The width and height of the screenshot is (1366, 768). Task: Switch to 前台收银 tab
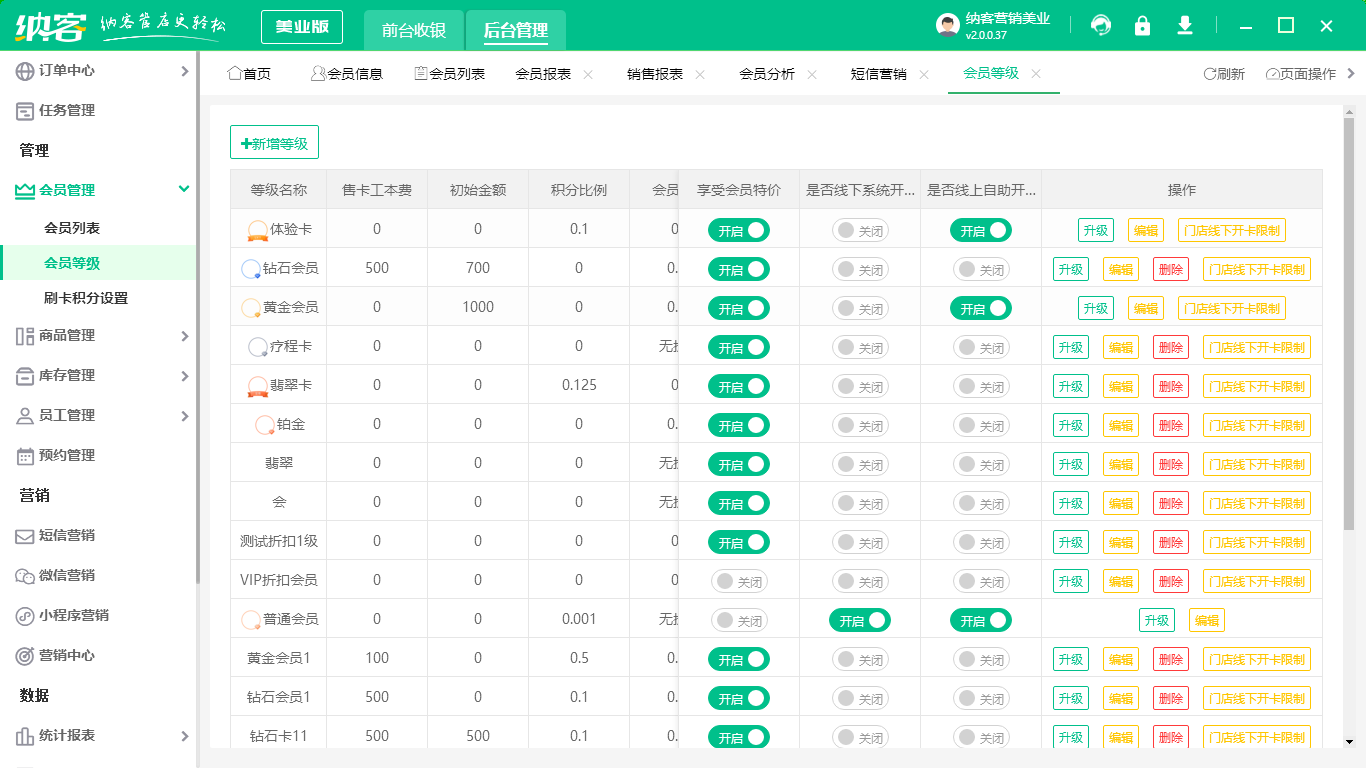pos(414,30)
